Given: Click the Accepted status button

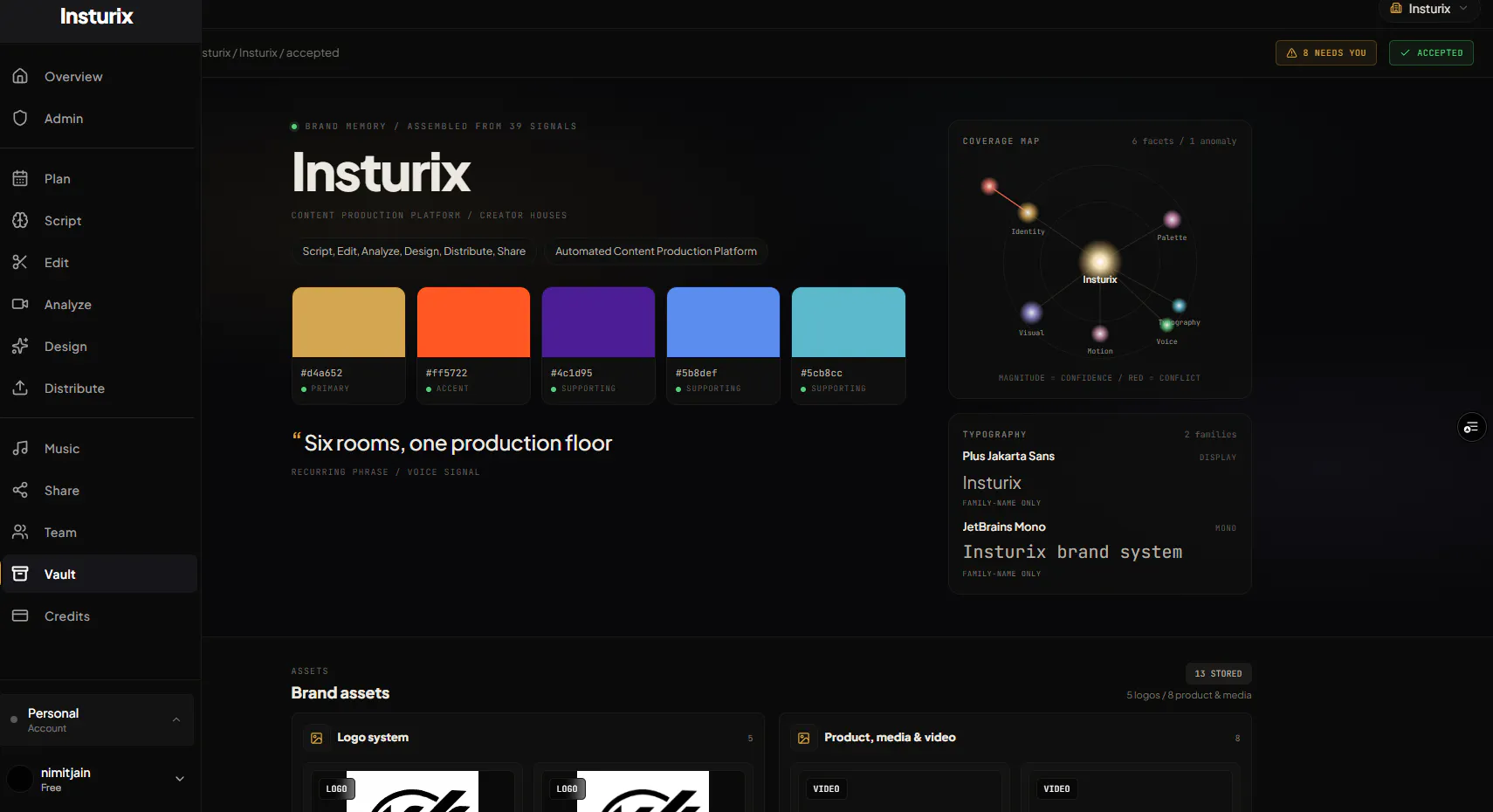Looking at the screenshot, I should (x=1431, y=53).
